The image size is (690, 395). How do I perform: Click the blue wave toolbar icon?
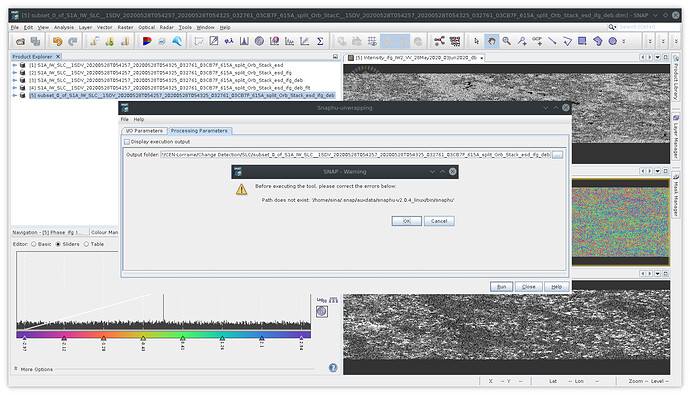point(177,41)
